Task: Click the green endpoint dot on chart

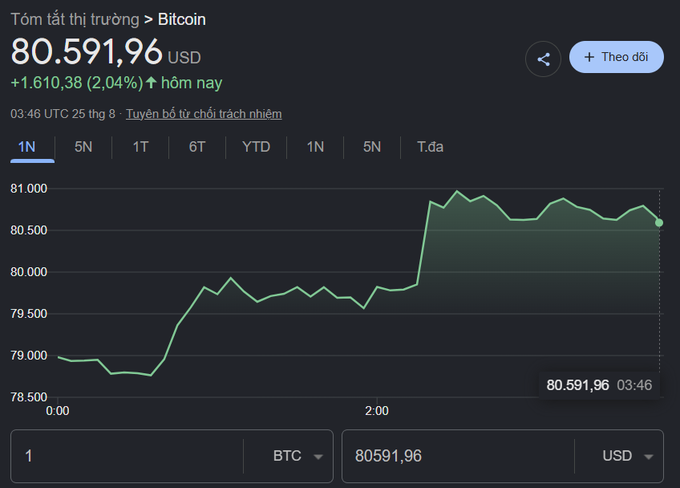Action: pos(659,223)
